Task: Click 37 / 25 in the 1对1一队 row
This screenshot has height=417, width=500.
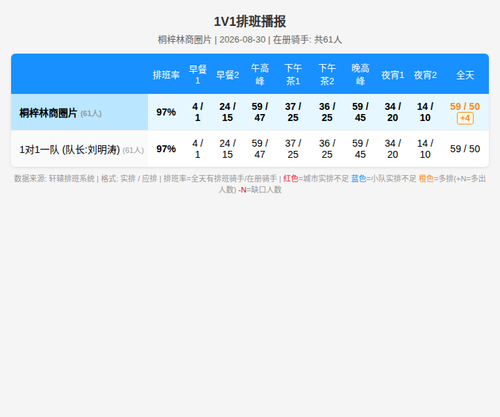Action: pyautogui.click(x=293, y=149)
